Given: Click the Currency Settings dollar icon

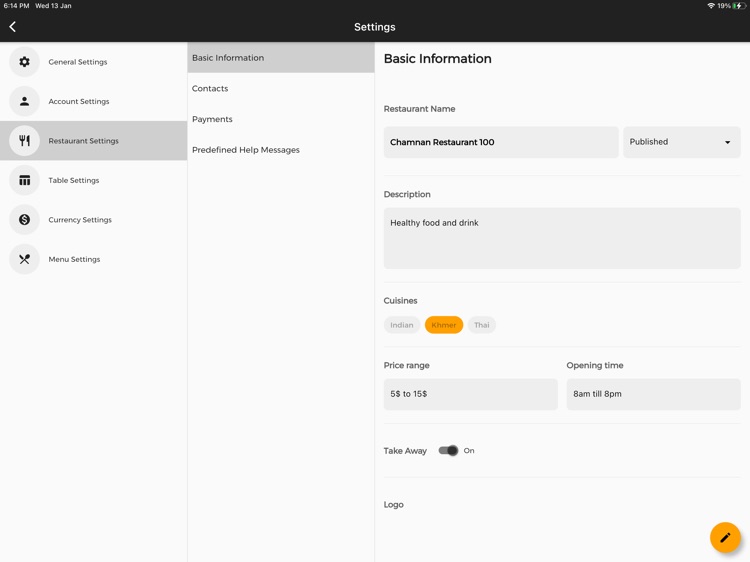Looking at the screenshot, I should (24, 220).
